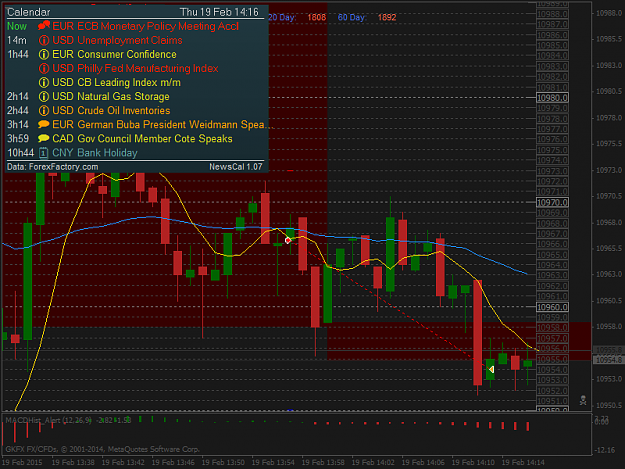Click the 'Data: ForexFactory.com' source label
The width and height of the screenshot is (625, 469).
pyautogui.click(x=52, y=167)
